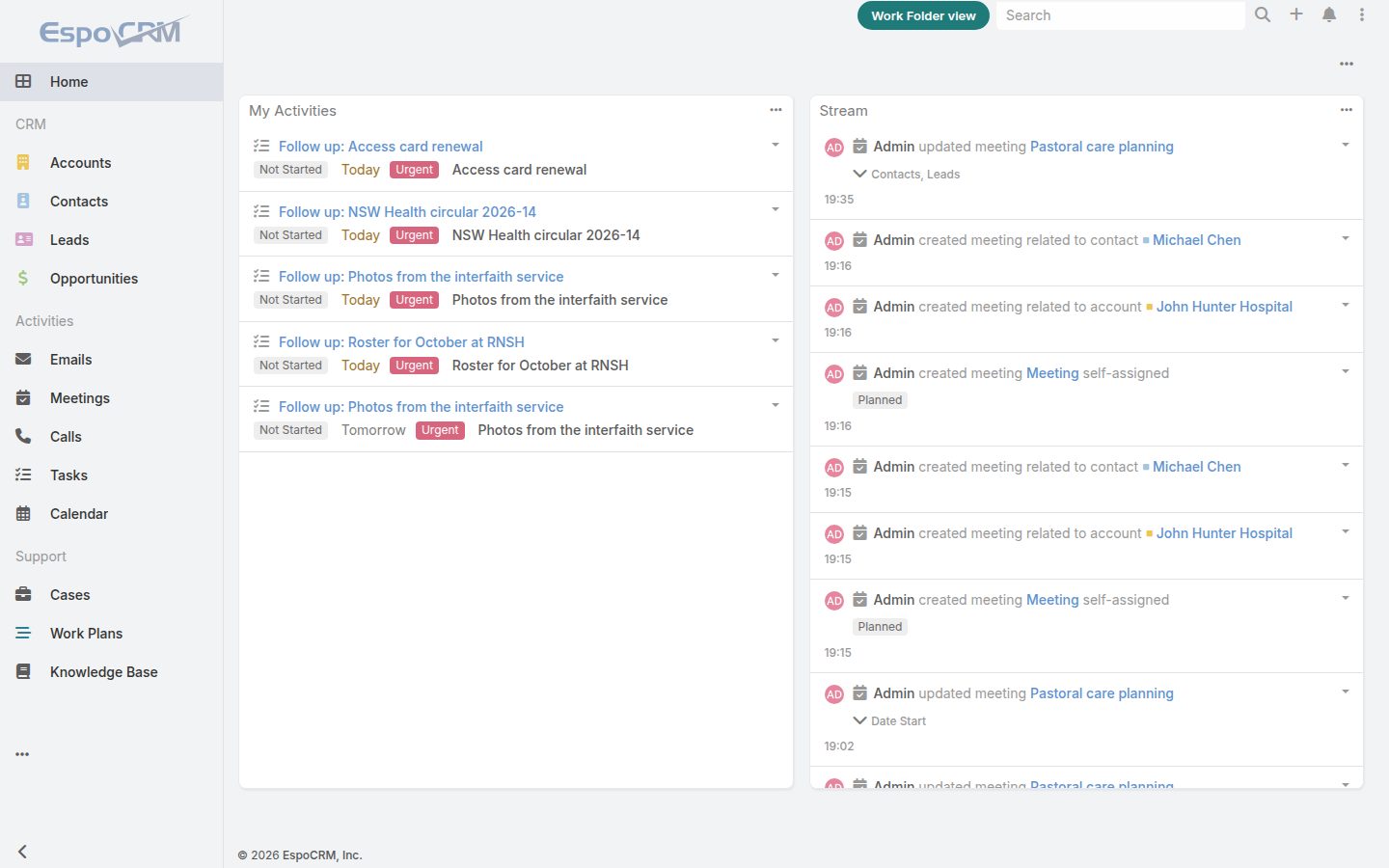
Task: Click the EspoCRM logo
Action: click(113, 32)
